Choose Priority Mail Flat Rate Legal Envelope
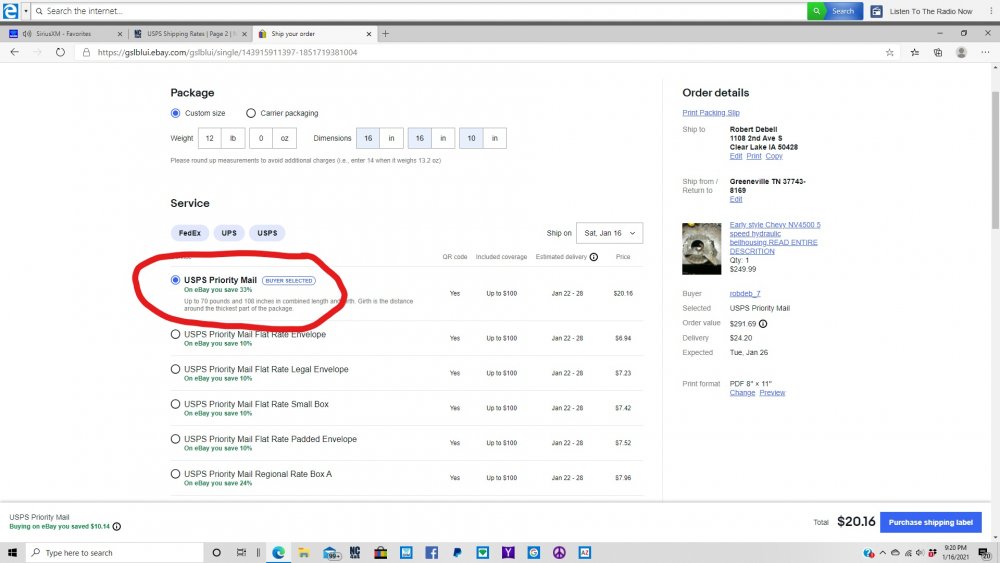1000x563 pixels. 175,369
